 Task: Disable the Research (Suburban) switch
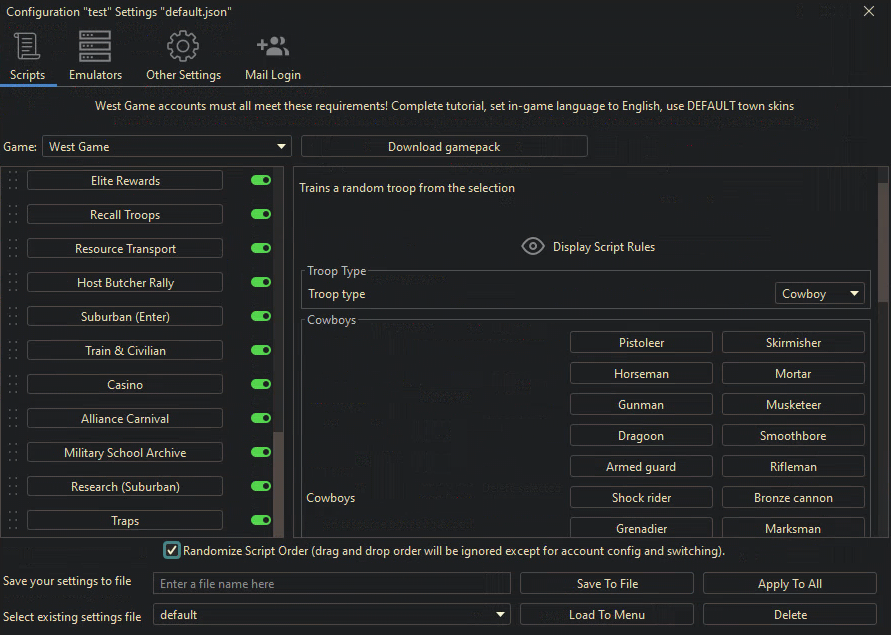pyautogui.click(x=261, y=486)
